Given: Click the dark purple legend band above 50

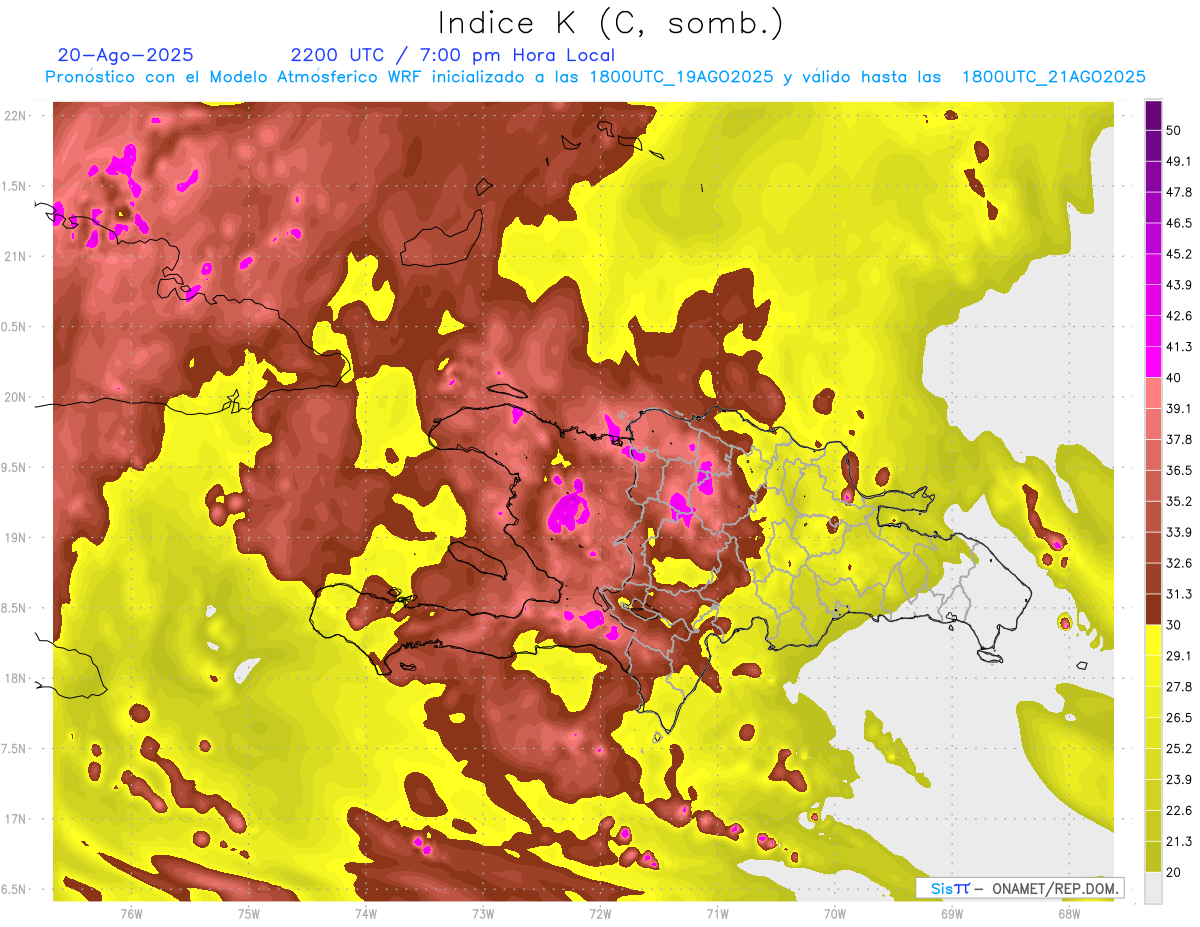Looking at the screenshot, I should [1153, 116].
